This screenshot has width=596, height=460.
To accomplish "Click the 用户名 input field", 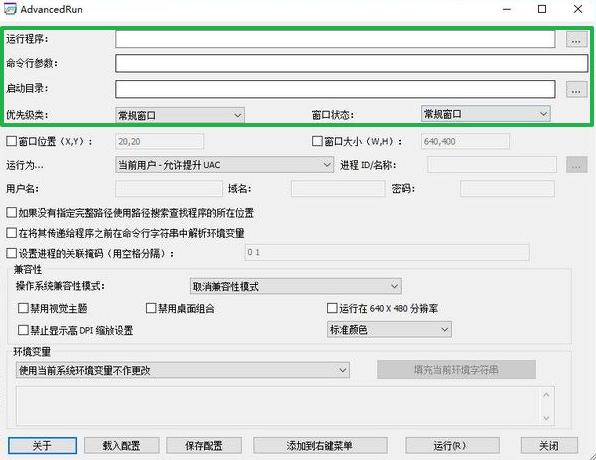I will 169,189.
